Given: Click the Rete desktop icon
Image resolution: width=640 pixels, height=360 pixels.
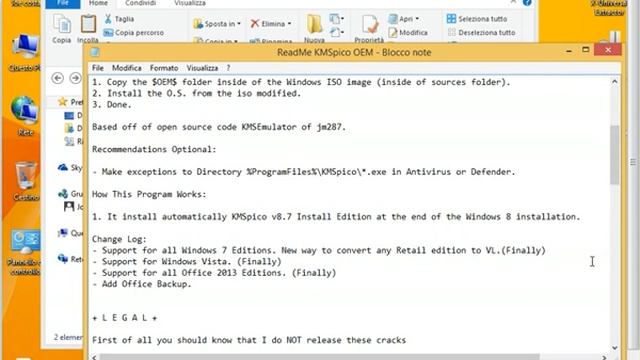Looking at the screenshot, I should [x=25, y=116].
